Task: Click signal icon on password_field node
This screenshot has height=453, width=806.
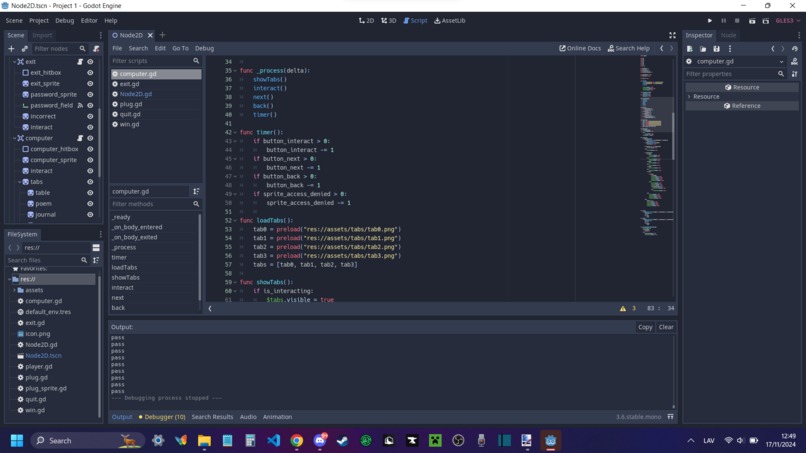Action: (x=80, y=105)
